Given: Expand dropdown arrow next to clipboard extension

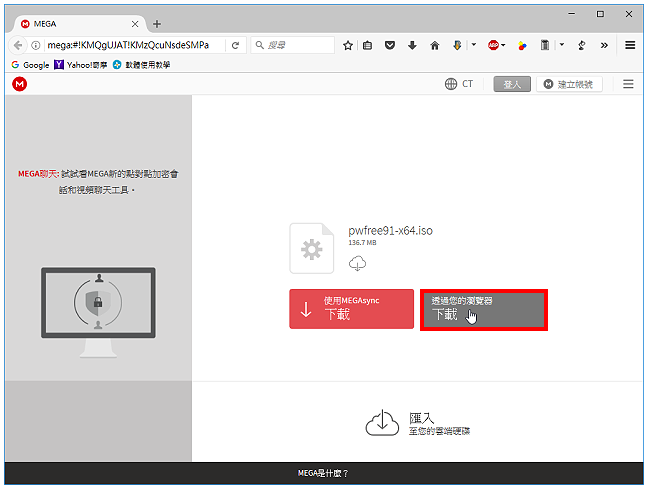Looking at the screenshot, I should 562,44.
